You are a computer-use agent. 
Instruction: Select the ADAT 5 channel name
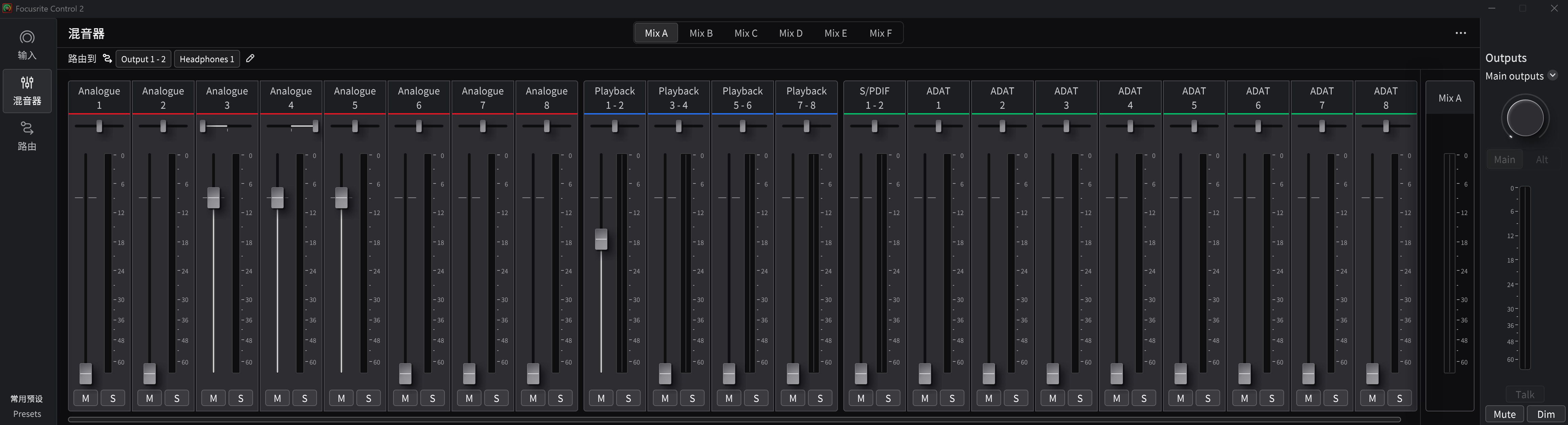(1194, 98)
